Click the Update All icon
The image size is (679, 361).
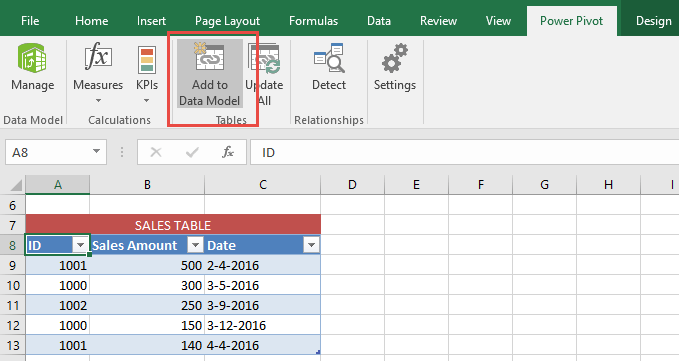[x=264, y=58]
